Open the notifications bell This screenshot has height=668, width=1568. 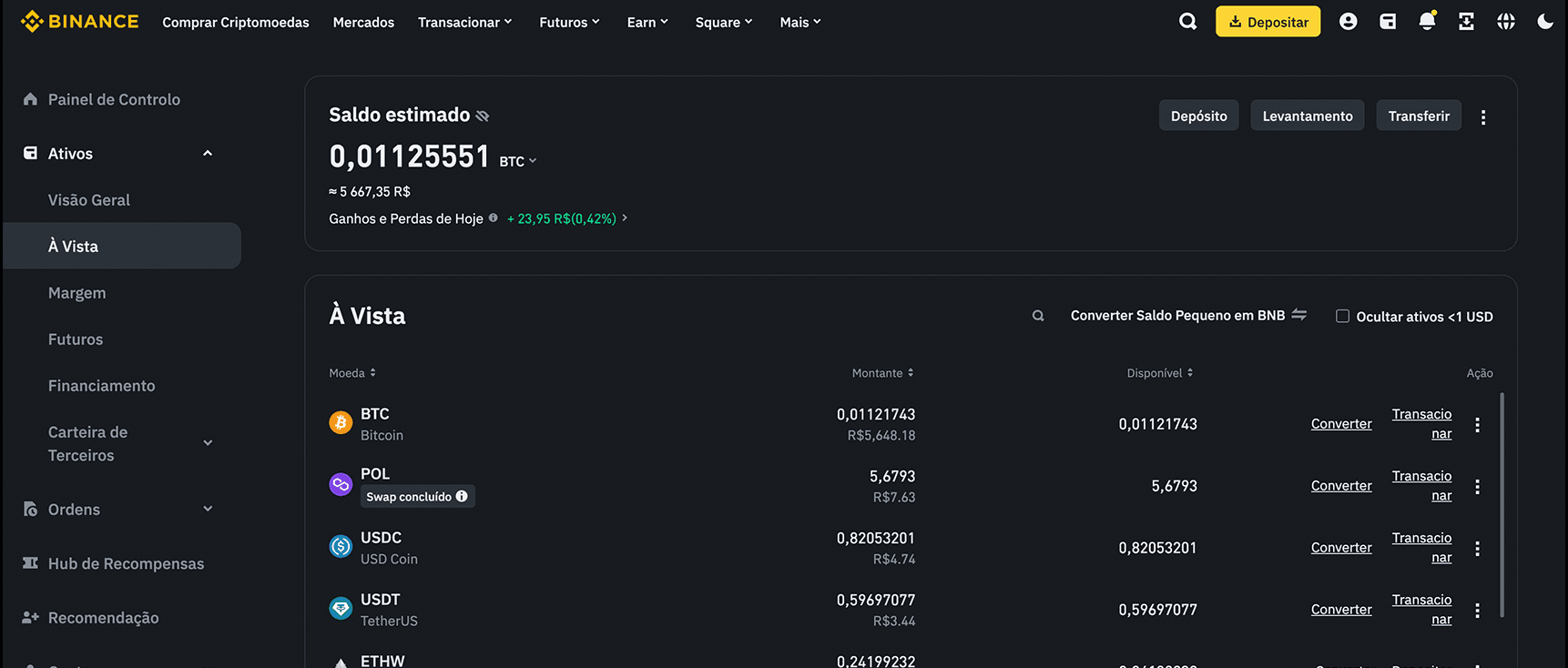(1427, 21)
